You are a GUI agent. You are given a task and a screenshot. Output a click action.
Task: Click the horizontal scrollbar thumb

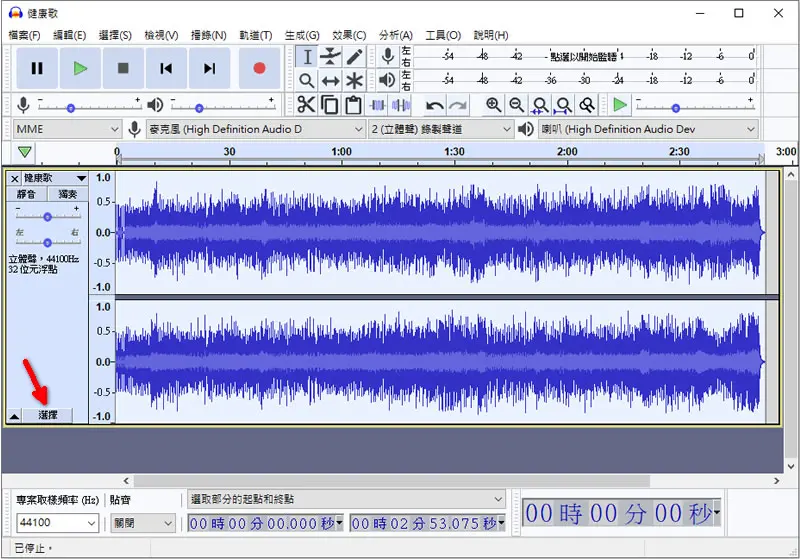click(x=391, y=480)
